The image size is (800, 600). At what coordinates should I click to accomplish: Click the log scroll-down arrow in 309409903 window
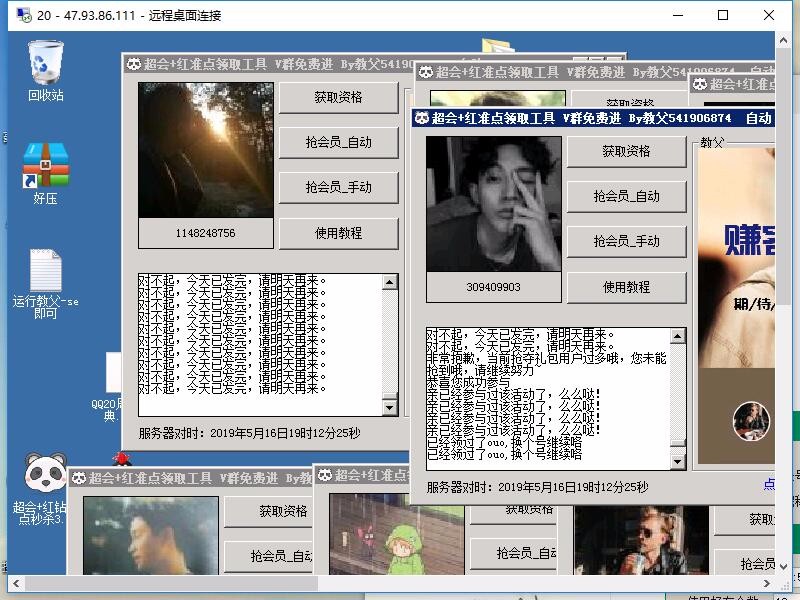[x=678, y=462]
